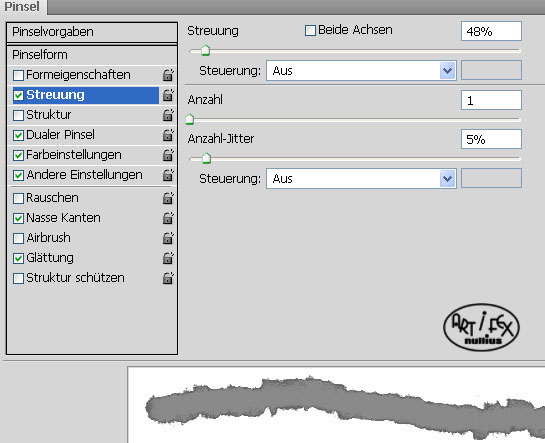Select the Andere Einstellungen list item
This screenshot has width=545, height=443.
[84, 175]
